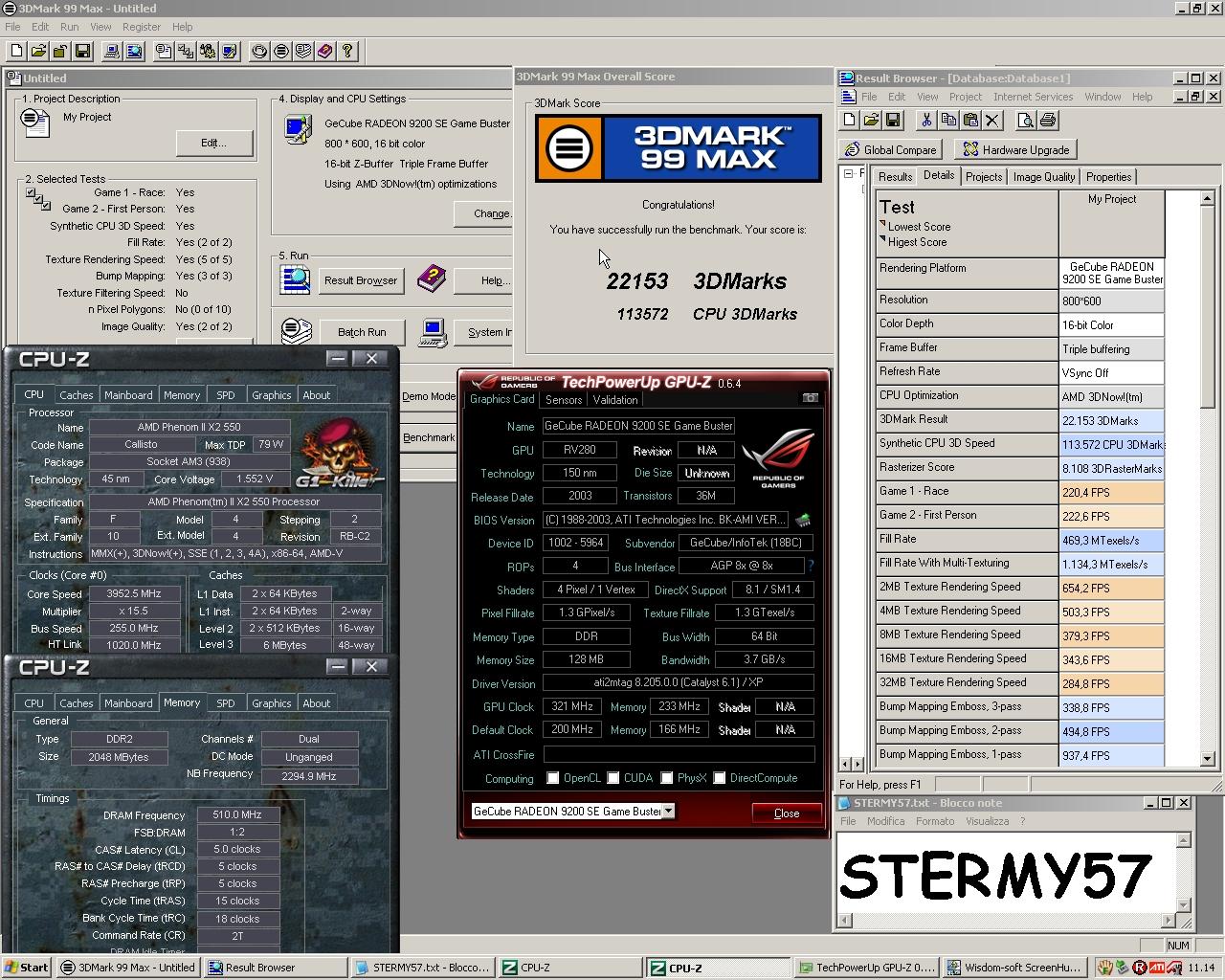Screen dimensions: 1225x980
Task: Click the yellow question mark toolbar icon
Action: [347, 51]
